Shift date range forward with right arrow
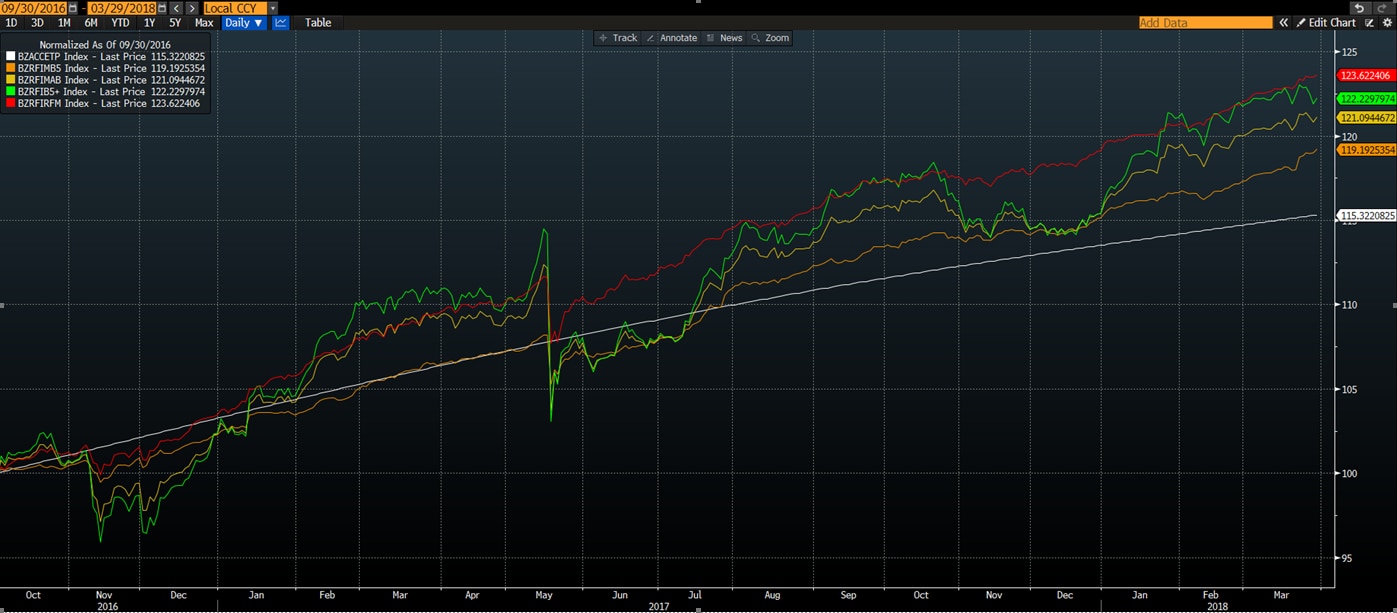Screen dimensions: 1397x613 191,8
